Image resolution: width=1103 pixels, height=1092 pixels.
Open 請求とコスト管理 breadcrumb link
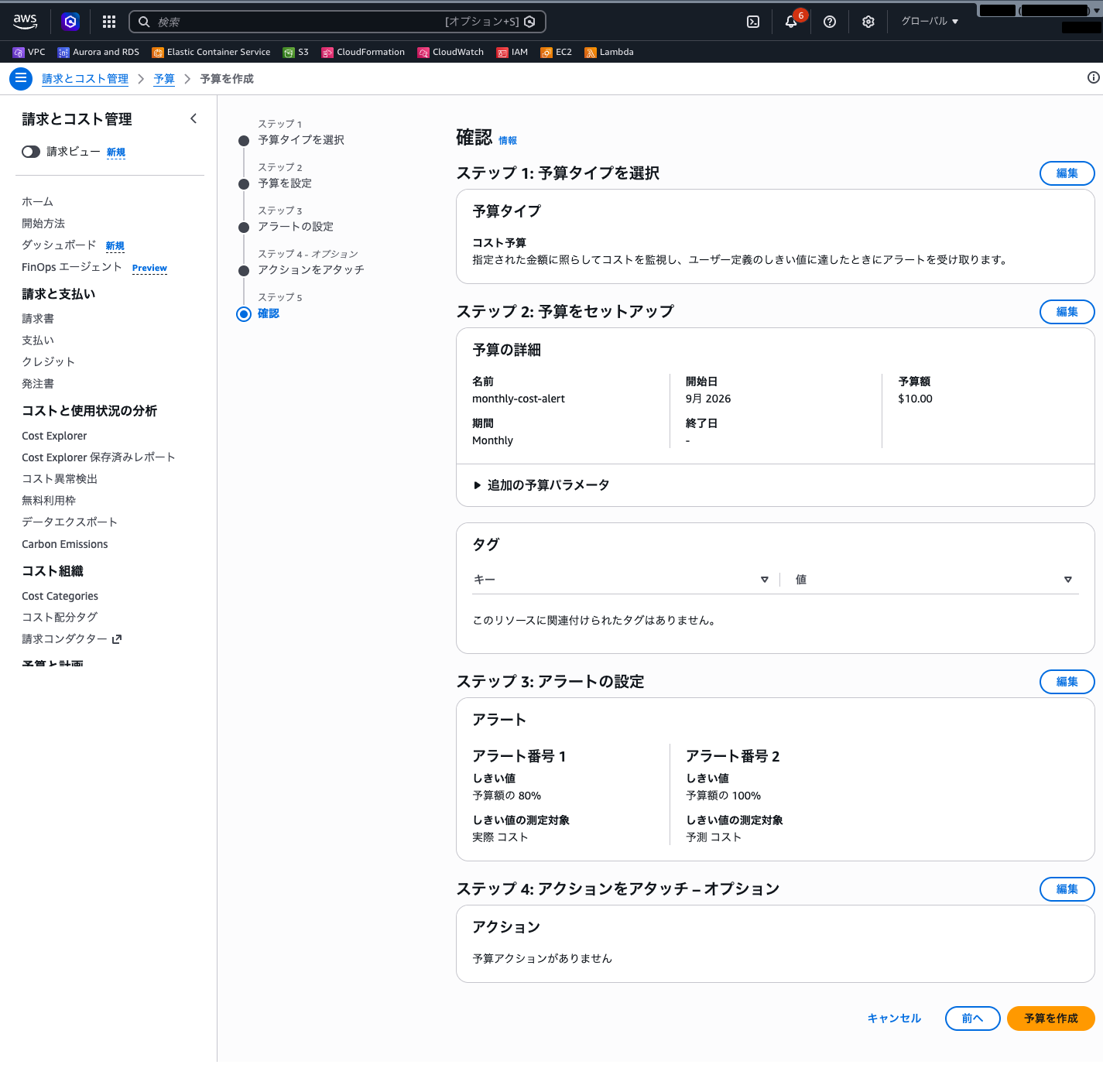coord(85,79)
